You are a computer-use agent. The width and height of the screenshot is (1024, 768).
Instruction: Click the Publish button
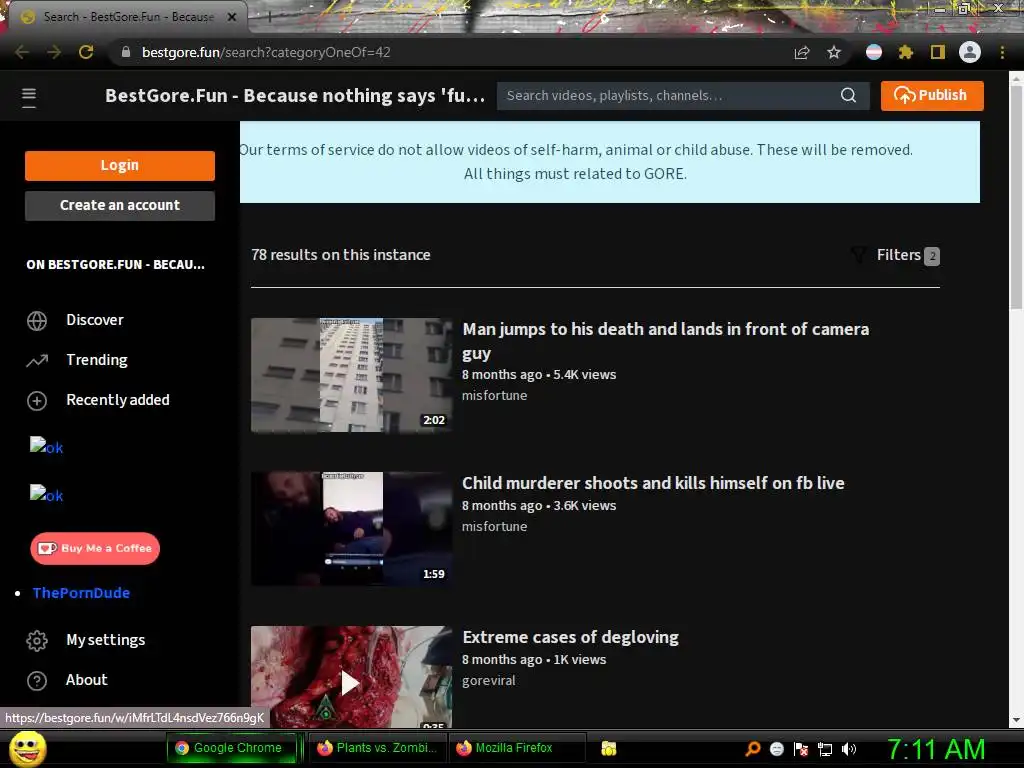coord(932,95)
